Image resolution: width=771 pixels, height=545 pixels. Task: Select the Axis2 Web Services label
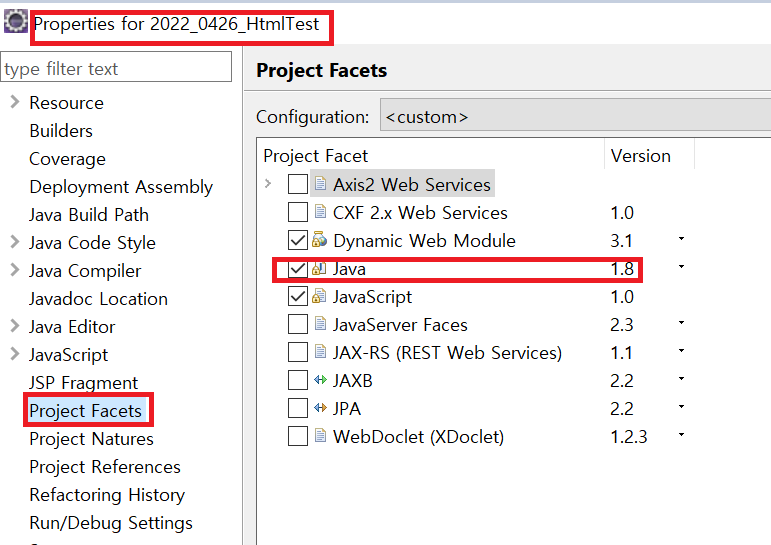pos(412,184)
